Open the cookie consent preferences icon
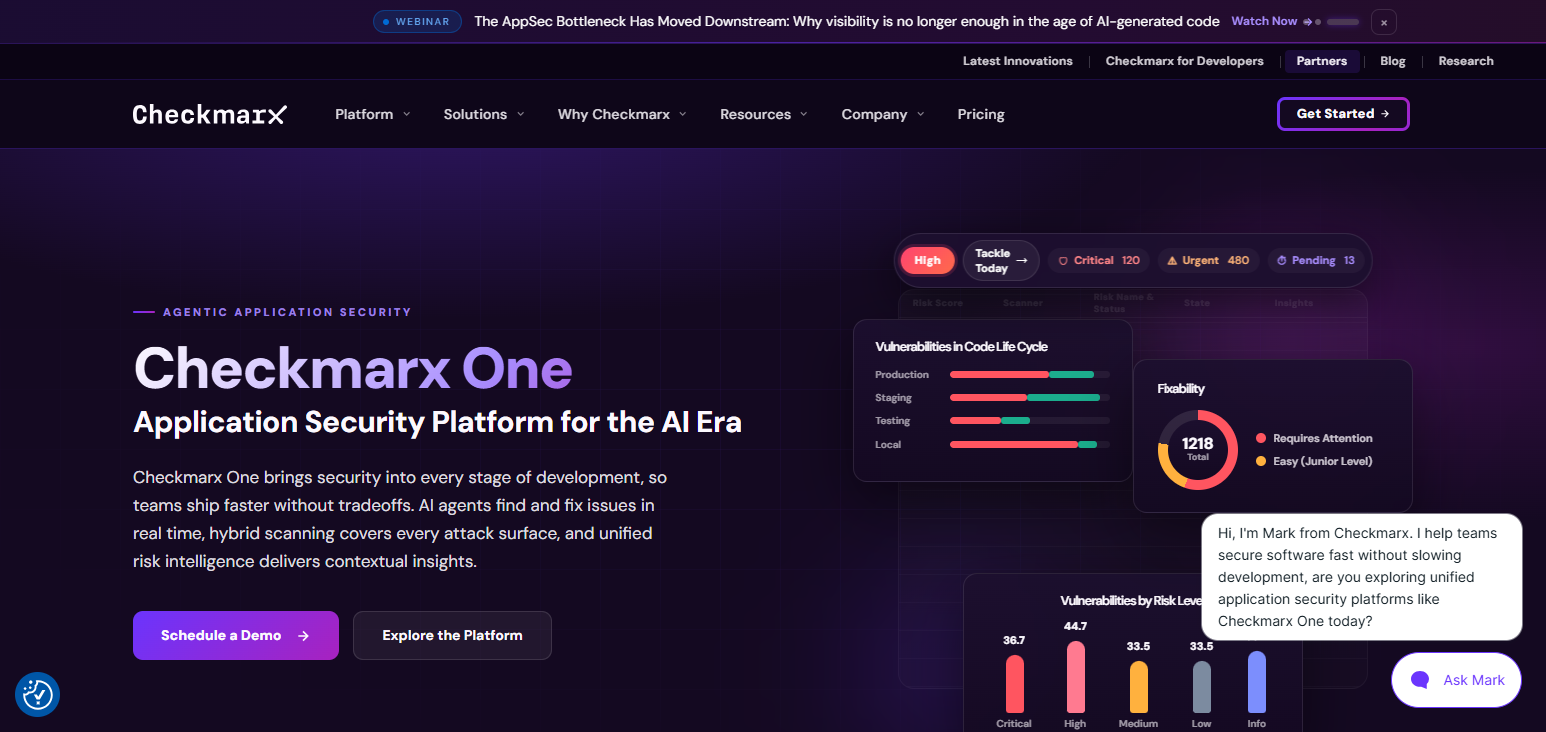1546x732 pixels. coord(38,694)
